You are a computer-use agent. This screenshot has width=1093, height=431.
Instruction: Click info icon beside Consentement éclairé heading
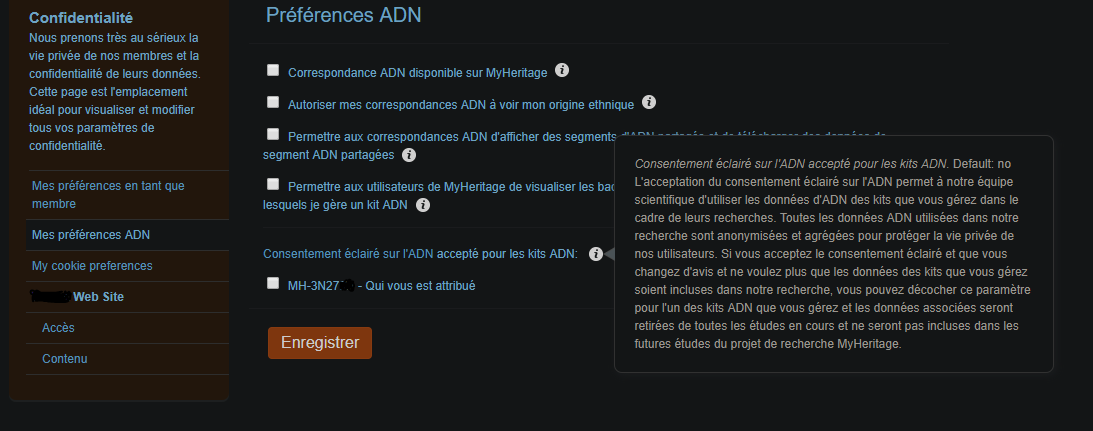pos(595,254)
